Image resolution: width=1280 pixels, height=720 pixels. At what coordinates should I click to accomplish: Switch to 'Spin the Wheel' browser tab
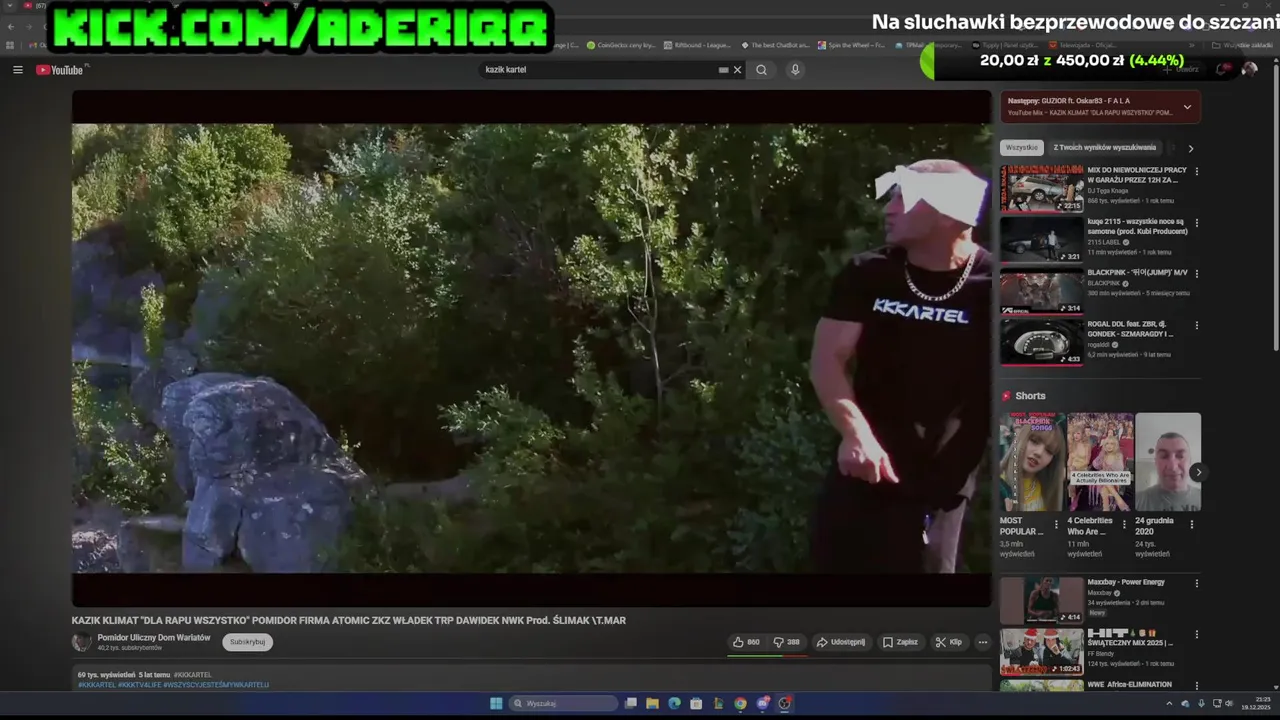point(852,45)
